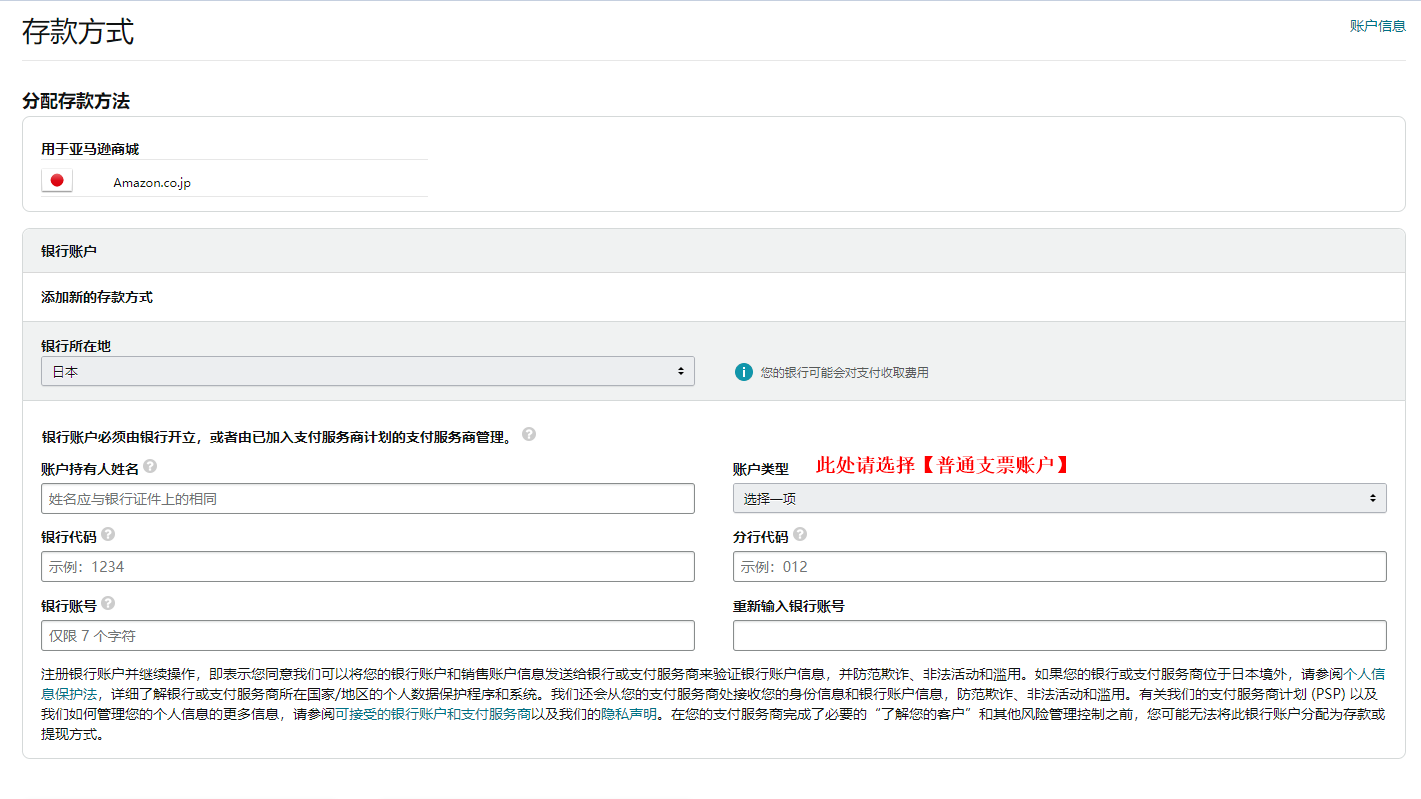Image resolution: width=1421 pixels, height=799 pixels.
Task: Click the info icon near the bank fee notice
Action: [744, 371]
